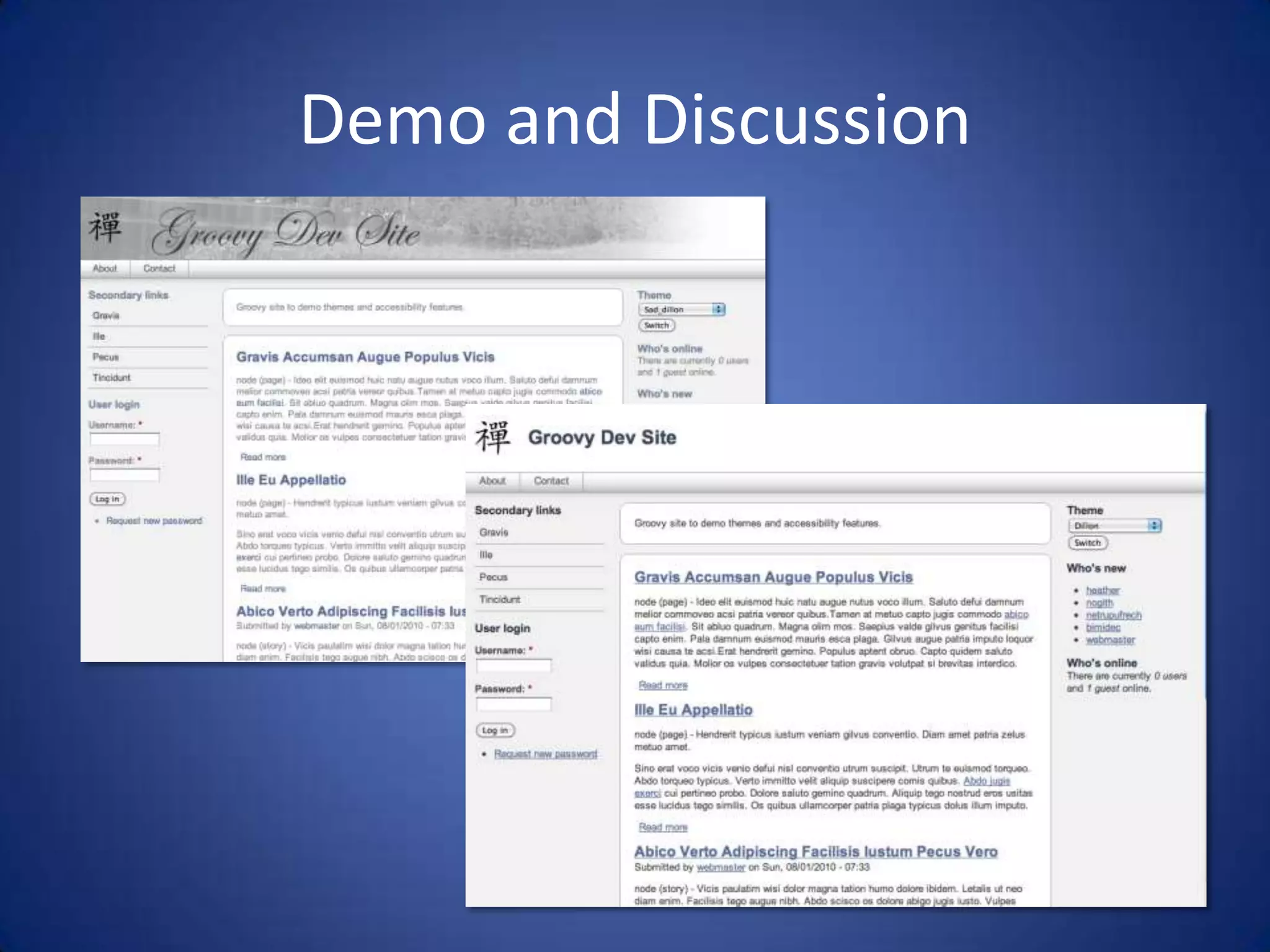Focus the Password field in the front site
1270x952 pixels.
pos(513,704)
